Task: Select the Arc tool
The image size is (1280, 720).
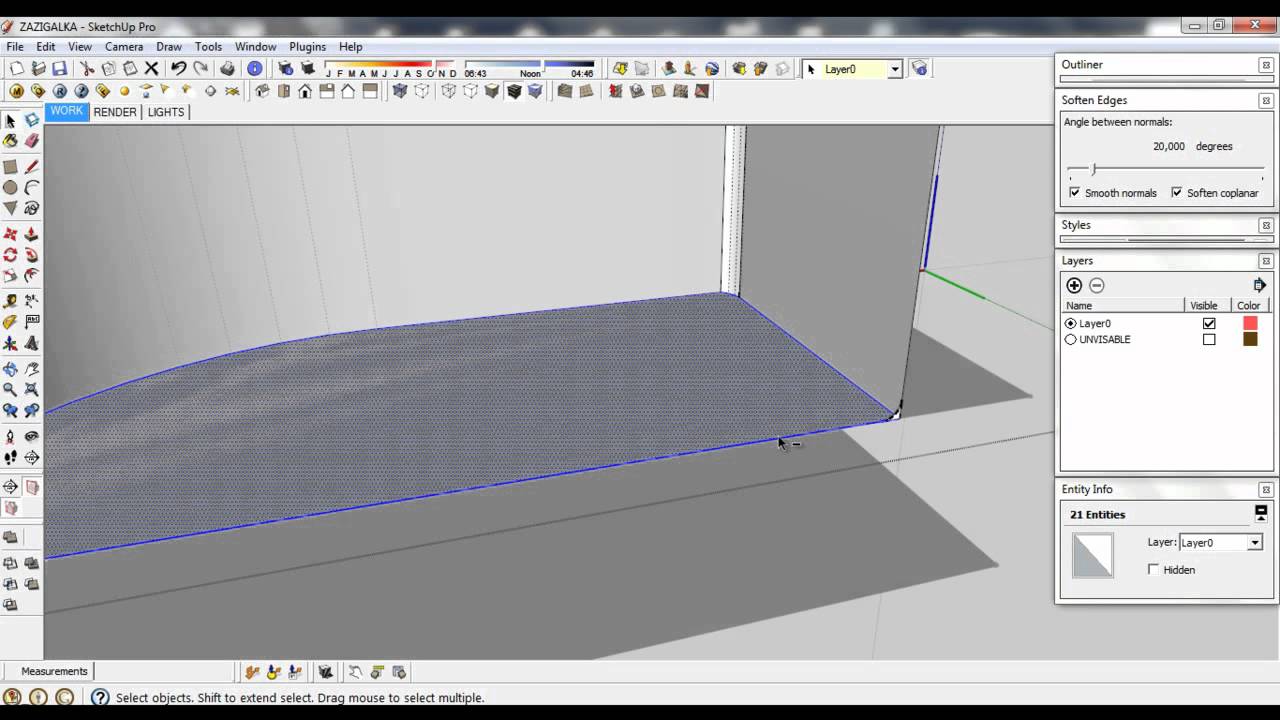Action: coord(32,188)
